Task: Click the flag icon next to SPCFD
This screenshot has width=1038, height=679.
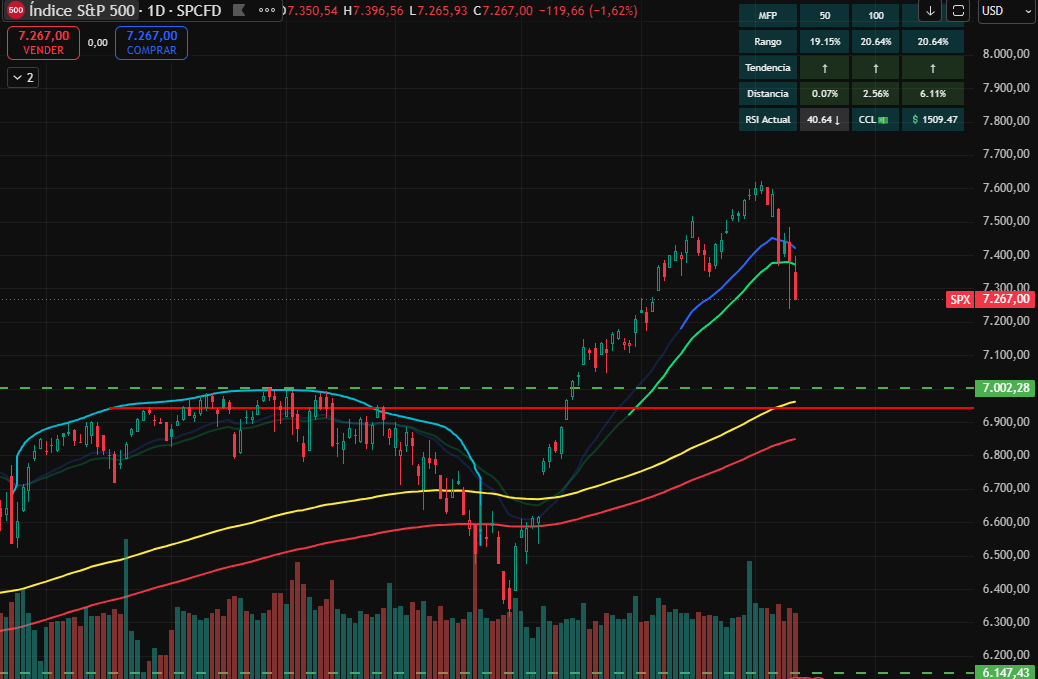Action: (239, 11)
